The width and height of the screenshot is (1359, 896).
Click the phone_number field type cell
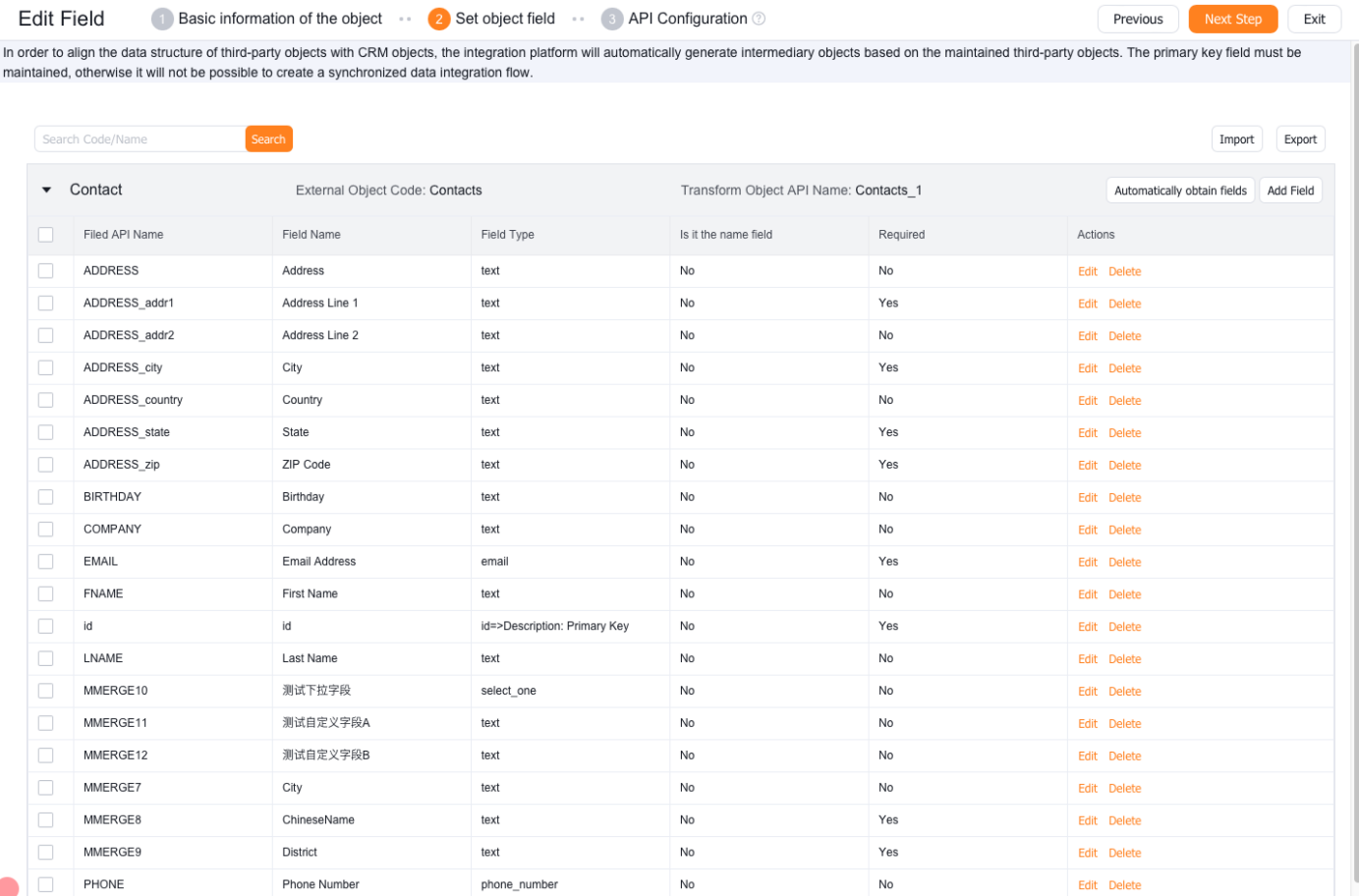(x=519, y=884)
